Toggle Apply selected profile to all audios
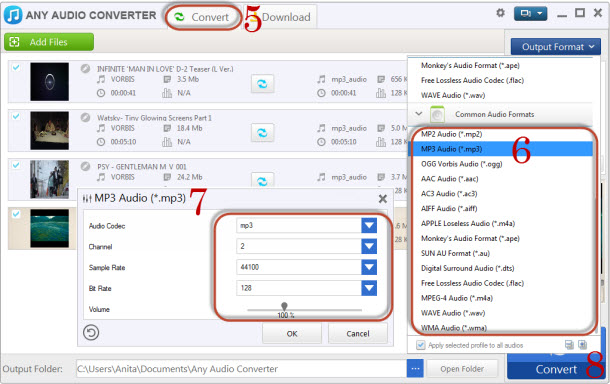The width and height of the screenshot is (610, 384). tap(421, 345)
